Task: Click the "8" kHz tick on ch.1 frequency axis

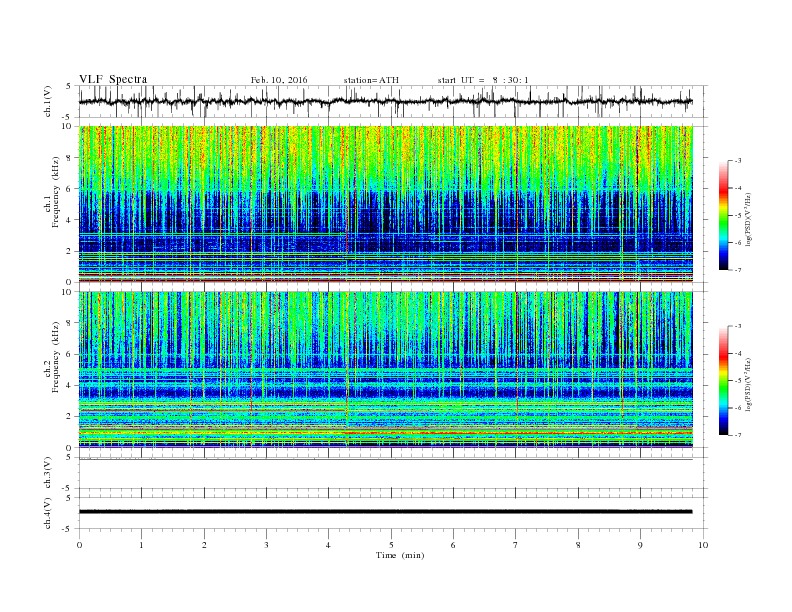Action: pos(69,158)
